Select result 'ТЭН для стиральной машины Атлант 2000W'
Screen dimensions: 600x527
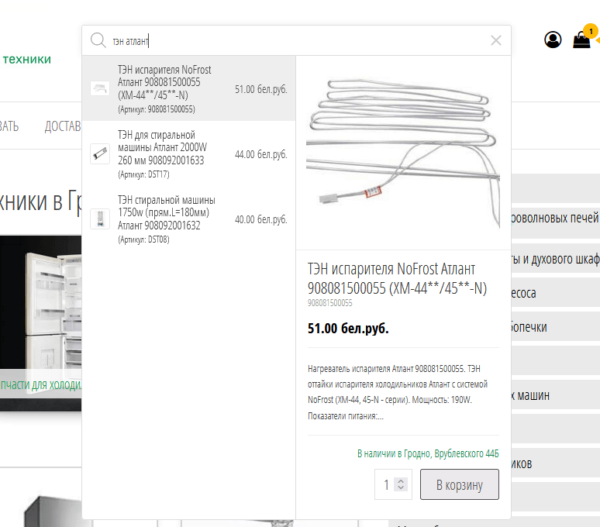click(189, 154)
